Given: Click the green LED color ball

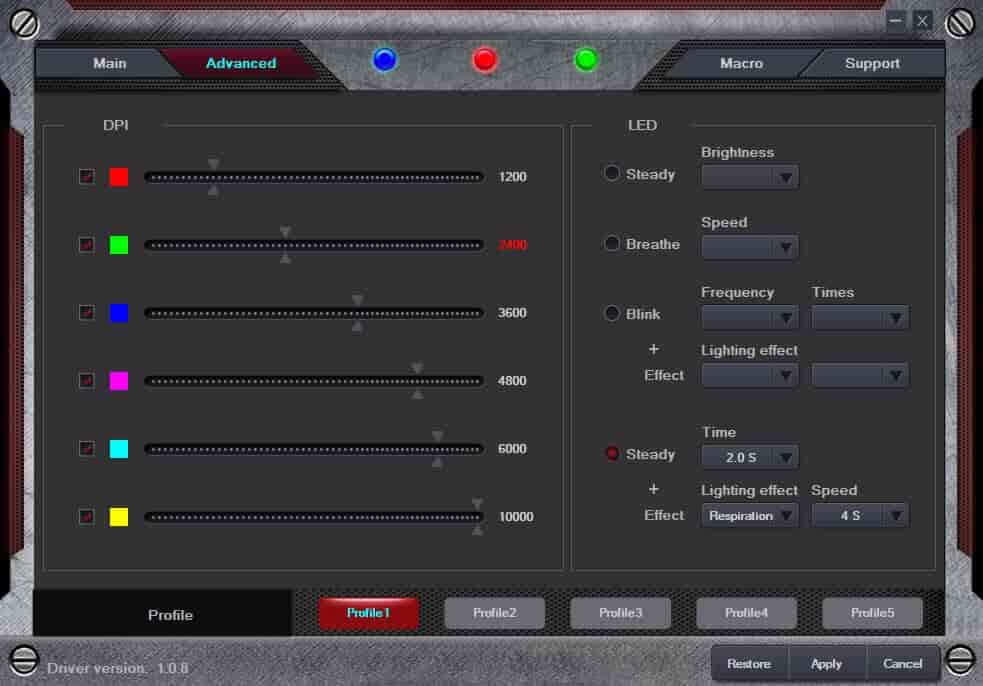Looking at the screenshot, I should [x=586, y=60].
